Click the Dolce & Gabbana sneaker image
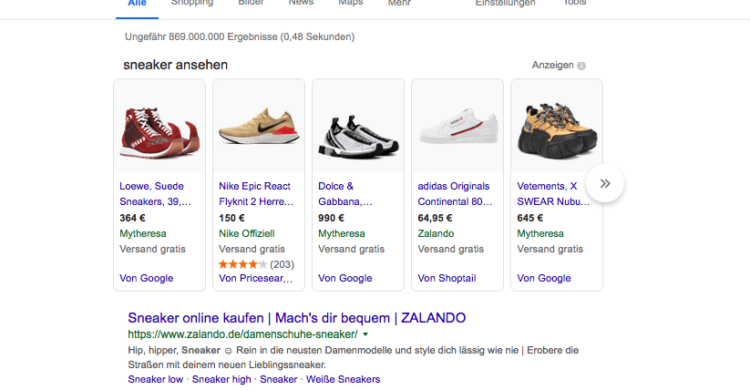This screenshot has height=390, width=750. (358, 136)
